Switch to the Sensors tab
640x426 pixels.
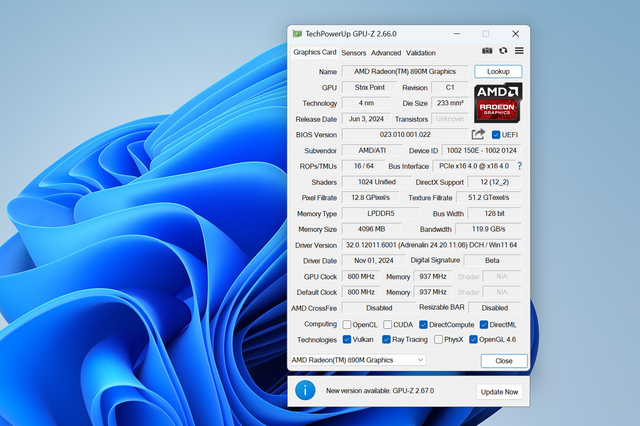(x=353, y=53)
